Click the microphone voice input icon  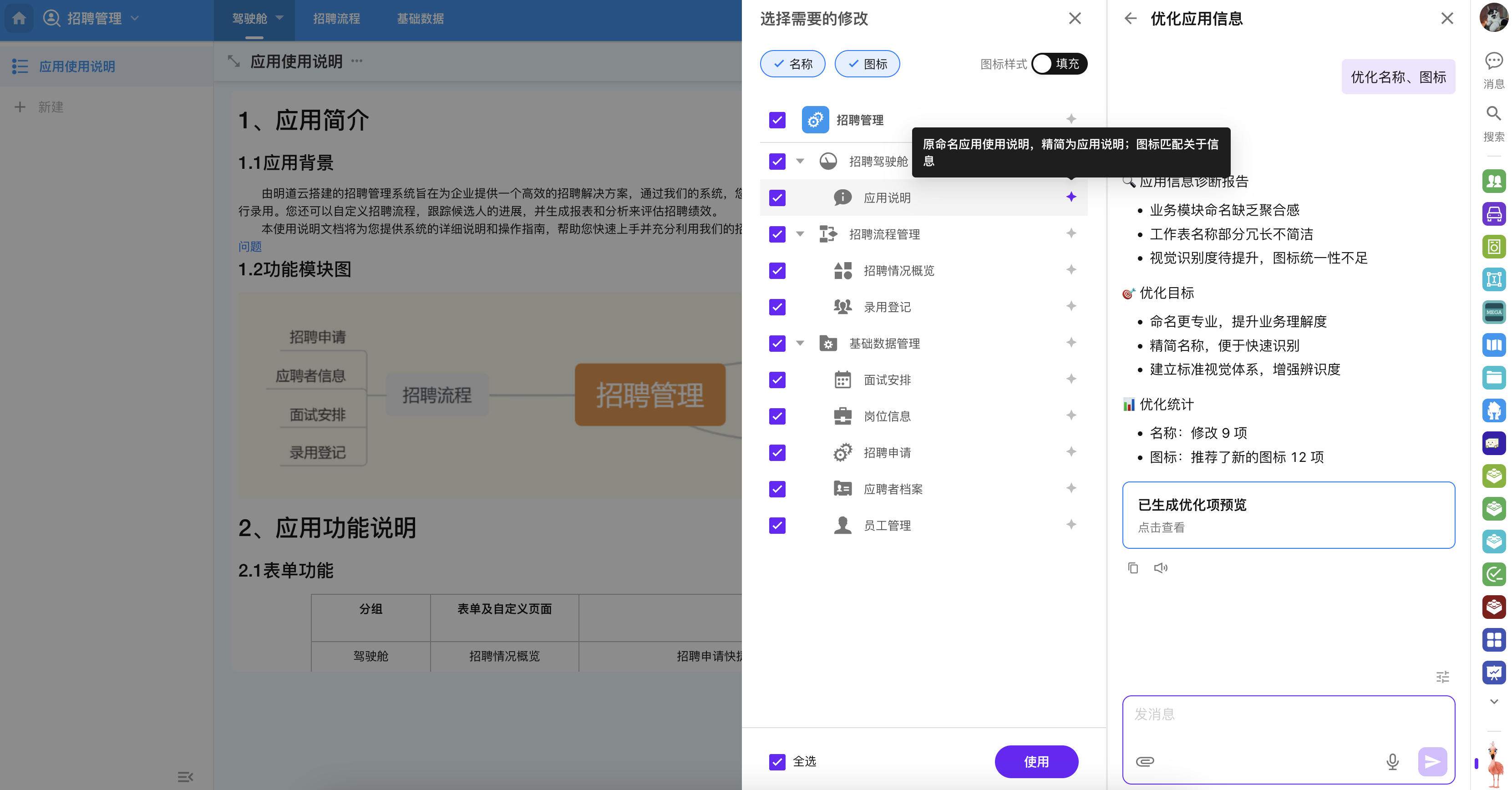1392,761
